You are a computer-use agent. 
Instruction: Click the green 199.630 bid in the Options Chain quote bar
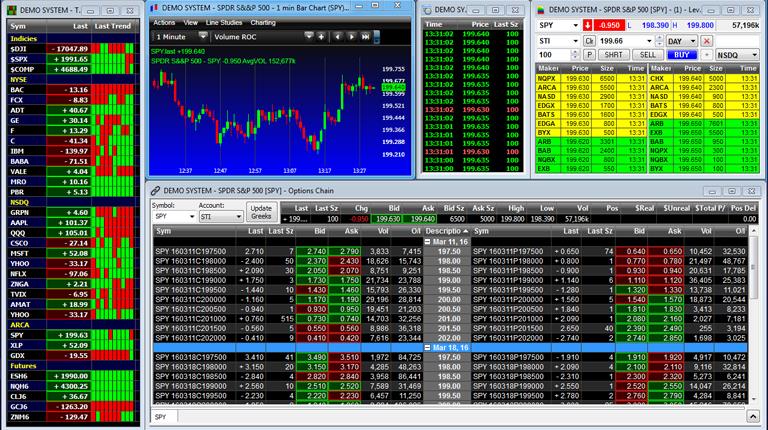point(387,219)
